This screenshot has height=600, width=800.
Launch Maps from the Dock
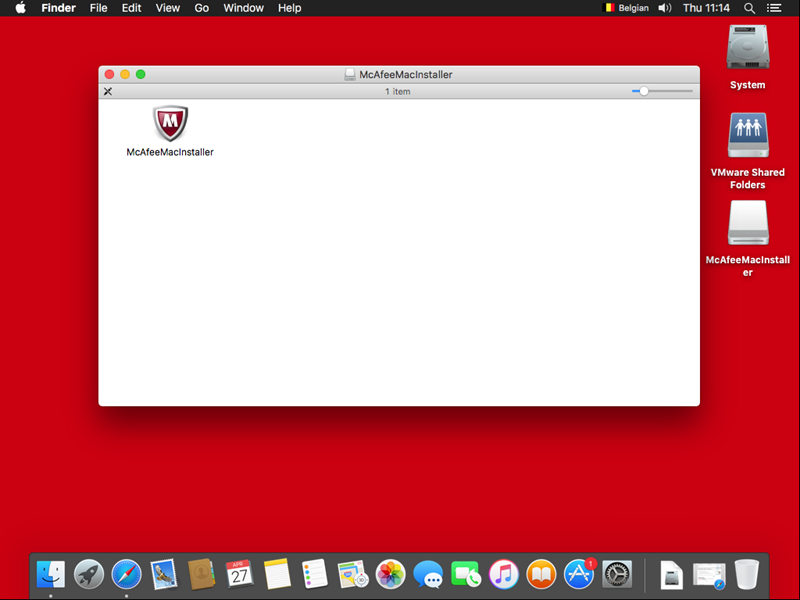353,573
